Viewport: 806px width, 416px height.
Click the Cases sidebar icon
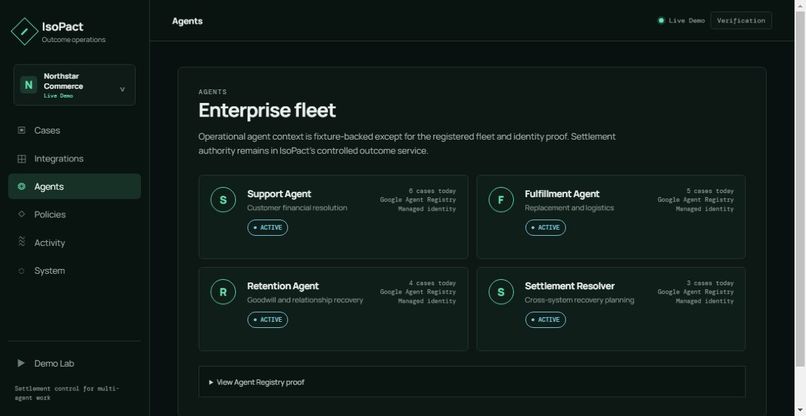[x=21, y=130]
